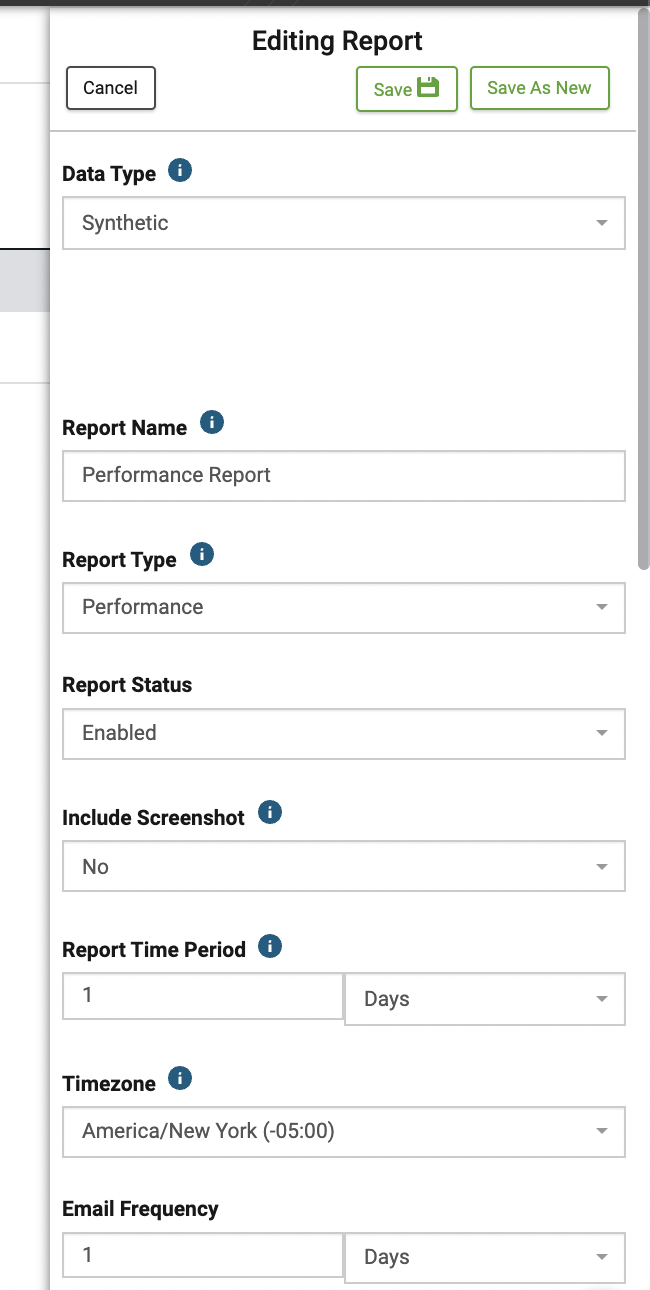This screenshot has height=1290, width=650.
Task: Click the Cancel button
Action: pyautogui.click(x=111, y=88)
